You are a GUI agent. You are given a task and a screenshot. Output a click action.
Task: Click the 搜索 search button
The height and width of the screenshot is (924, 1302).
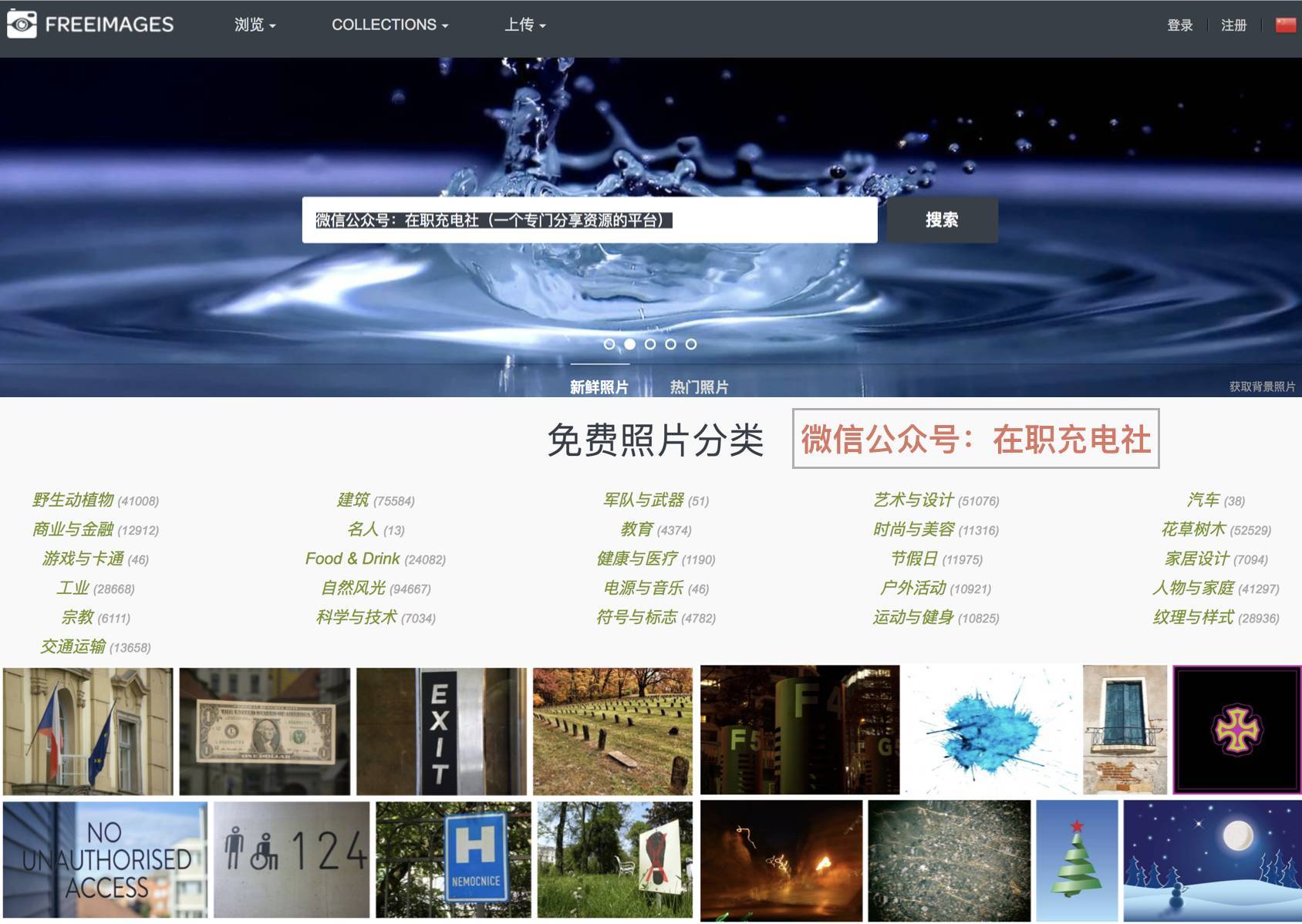pos(941,220)
